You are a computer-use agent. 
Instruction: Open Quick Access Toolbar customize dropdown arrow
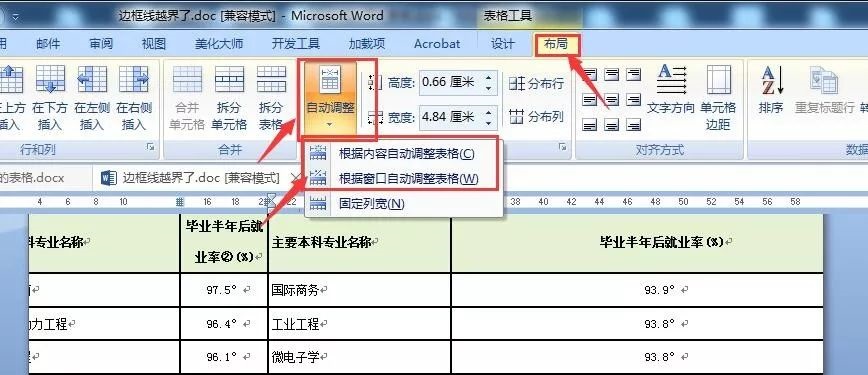click(x=16, y=17)
